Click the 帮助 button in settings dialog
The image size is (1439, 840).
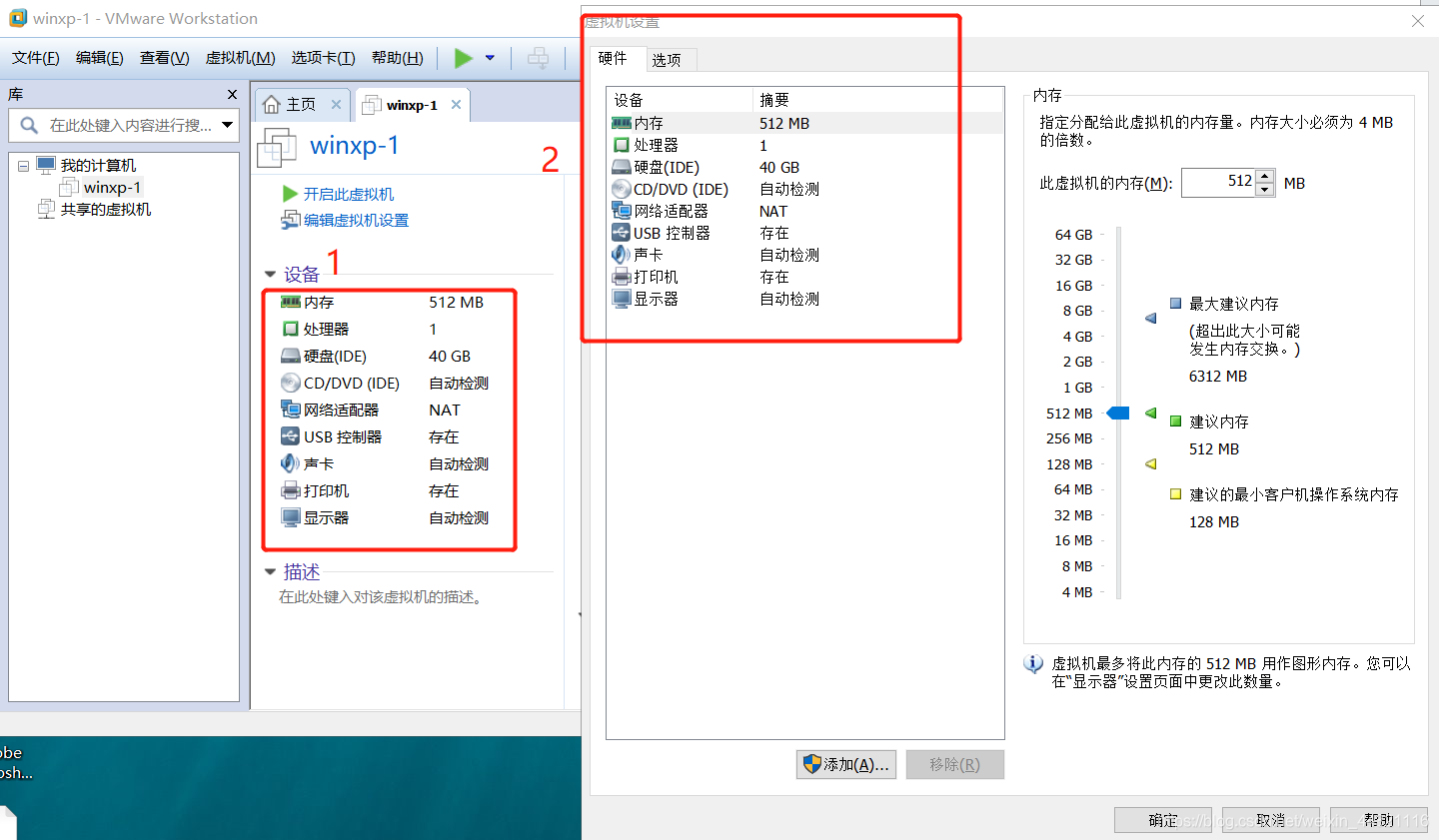coord(1379,820)
